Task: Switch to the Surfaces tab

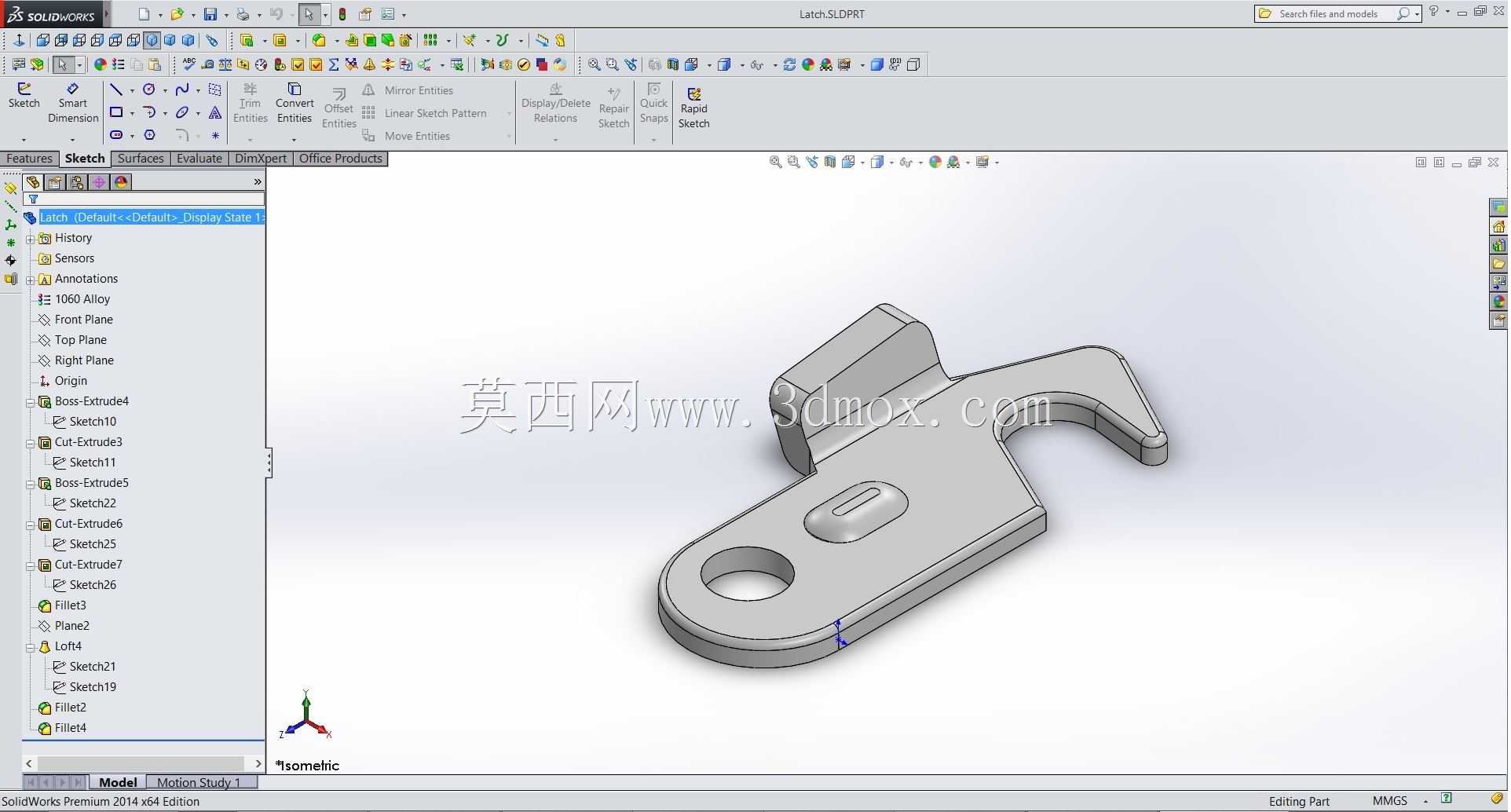Action: 141,159
